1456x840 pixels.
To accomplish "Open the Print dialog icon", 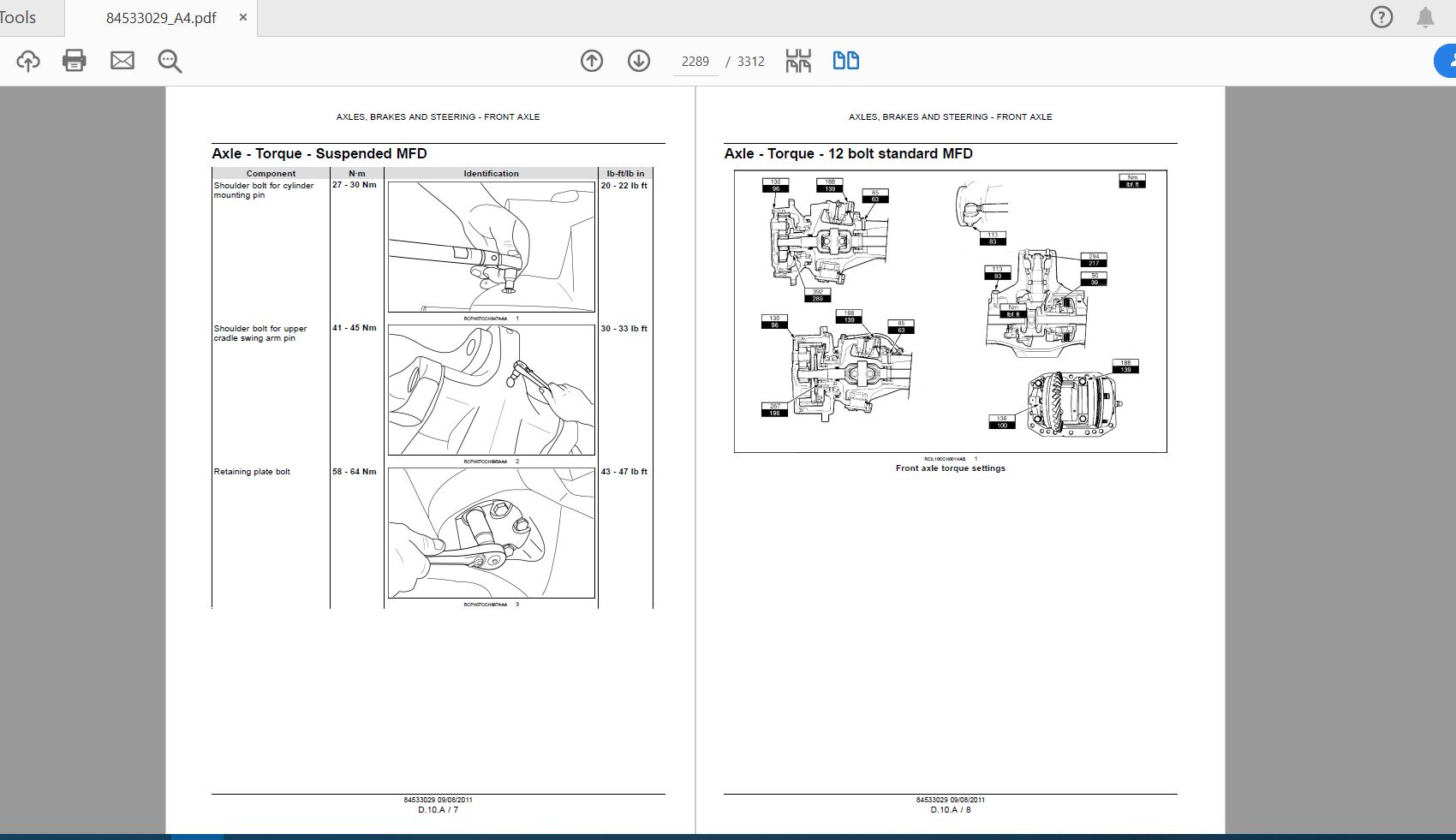I will coord(75,60).
